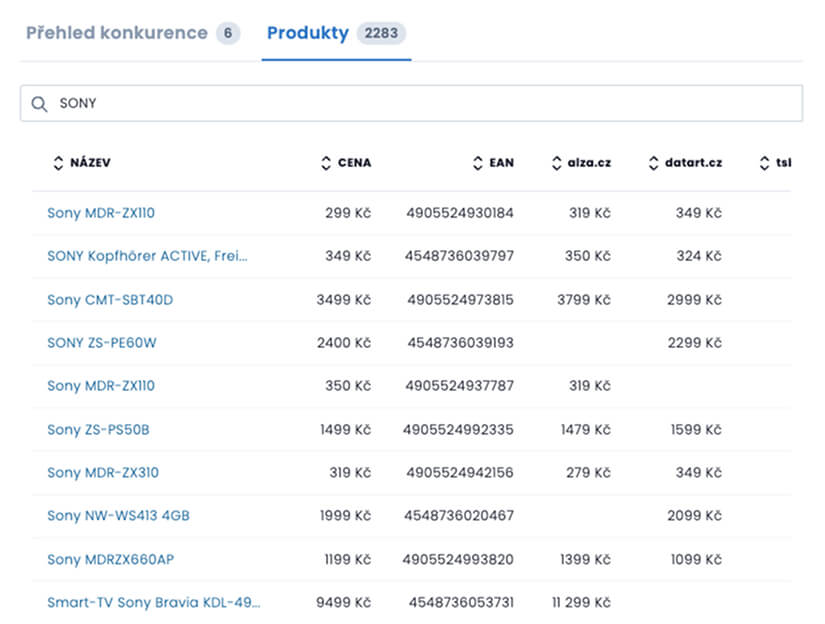Image resolution: width=825 pixels, height=624 pixels.
Task: Open SONY ZS-PE60W product
Action: click(102, 343)
